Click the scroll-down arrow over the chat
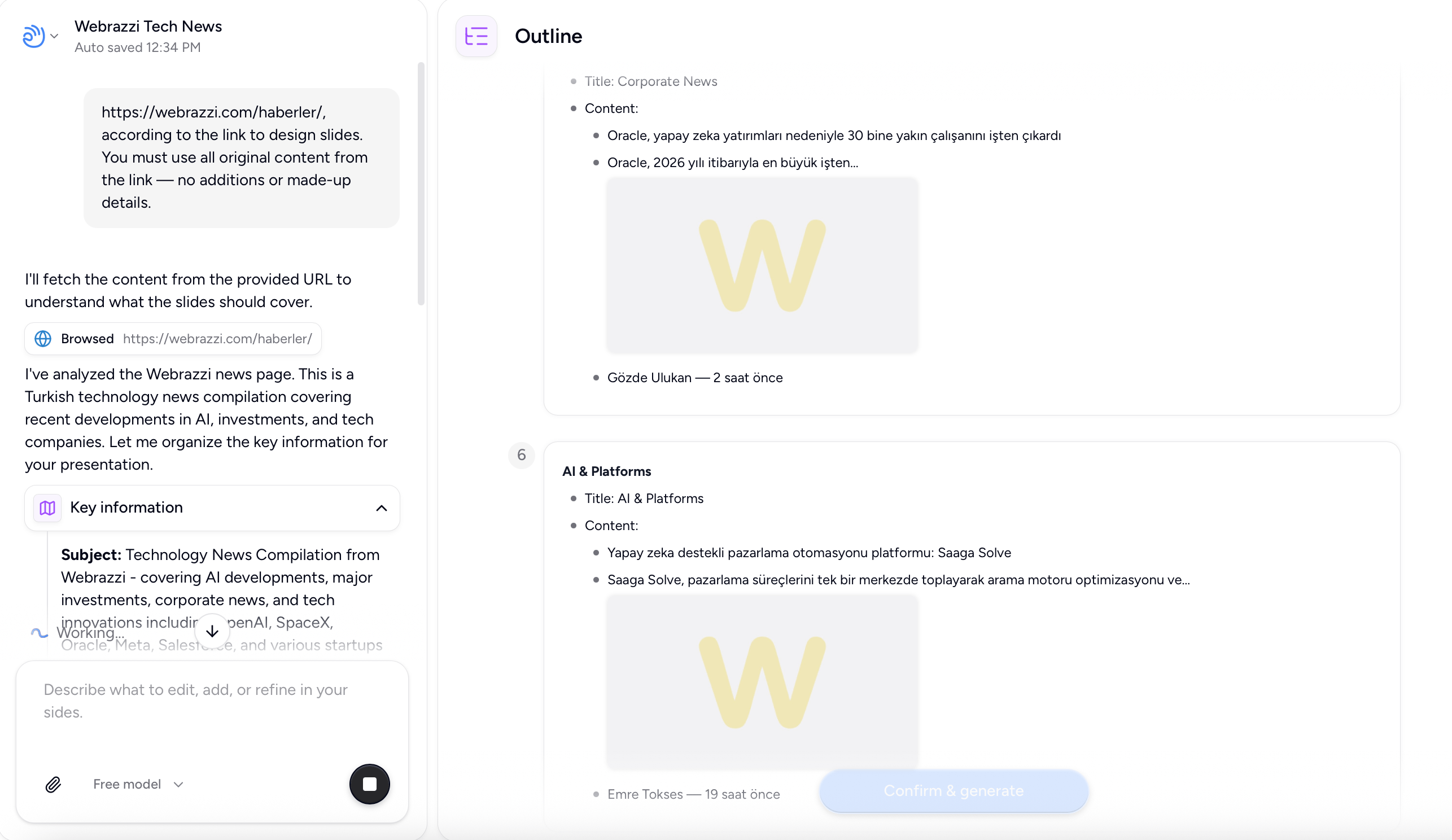This screenshot has width=1452, height=840. [212, 631]
